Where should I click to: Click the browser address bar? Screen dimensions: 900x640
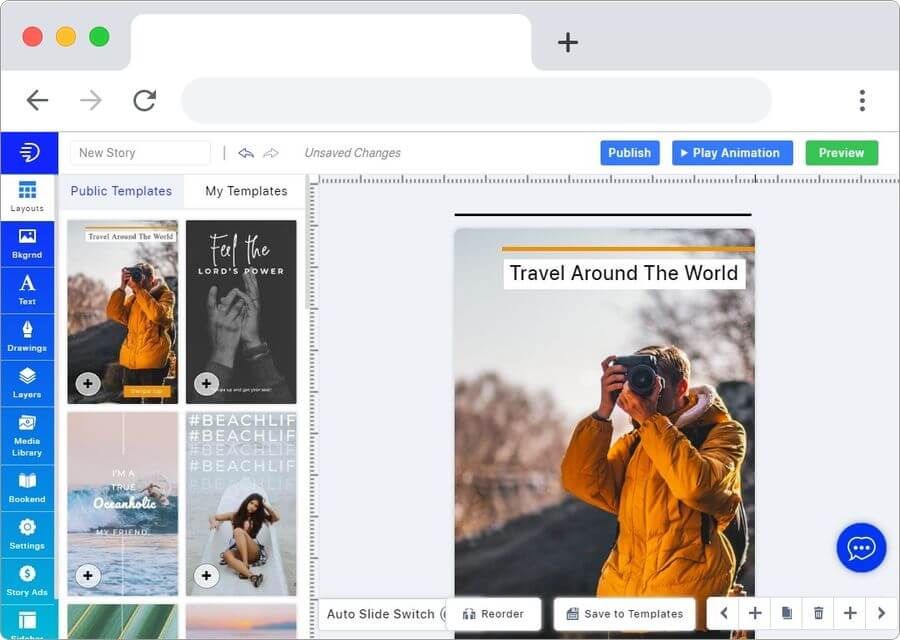[476, 100]
